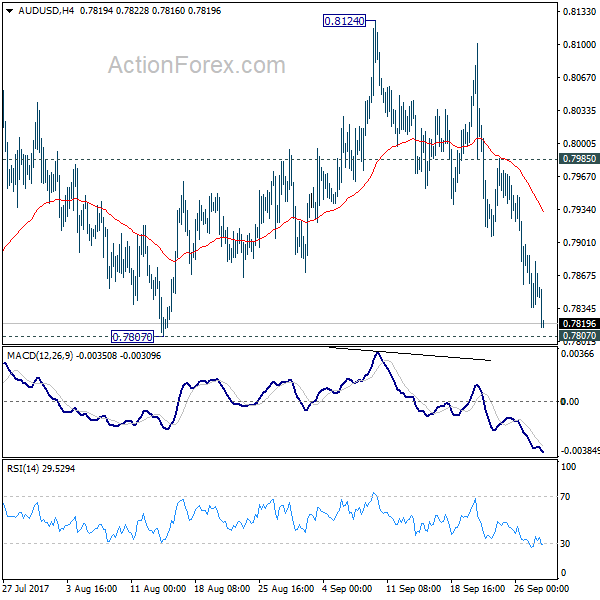The width and height of the screenshot is (600, 600).
Task: Click the 0.81330 price axis value
Action: pyautogui.click(x=579, y=11)
